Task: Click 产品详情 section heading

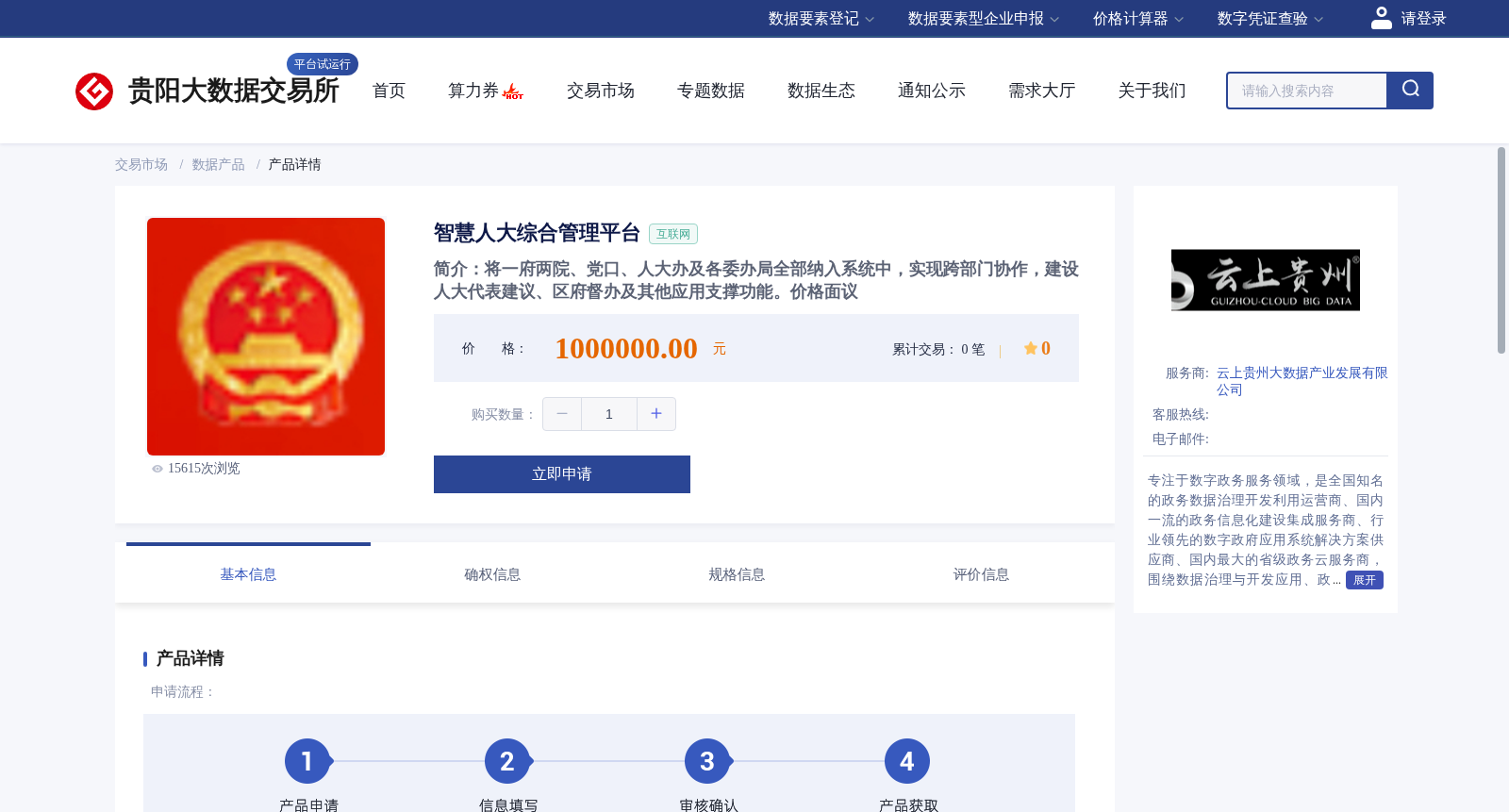Action: pyautogui.click(x=190, y=658)
